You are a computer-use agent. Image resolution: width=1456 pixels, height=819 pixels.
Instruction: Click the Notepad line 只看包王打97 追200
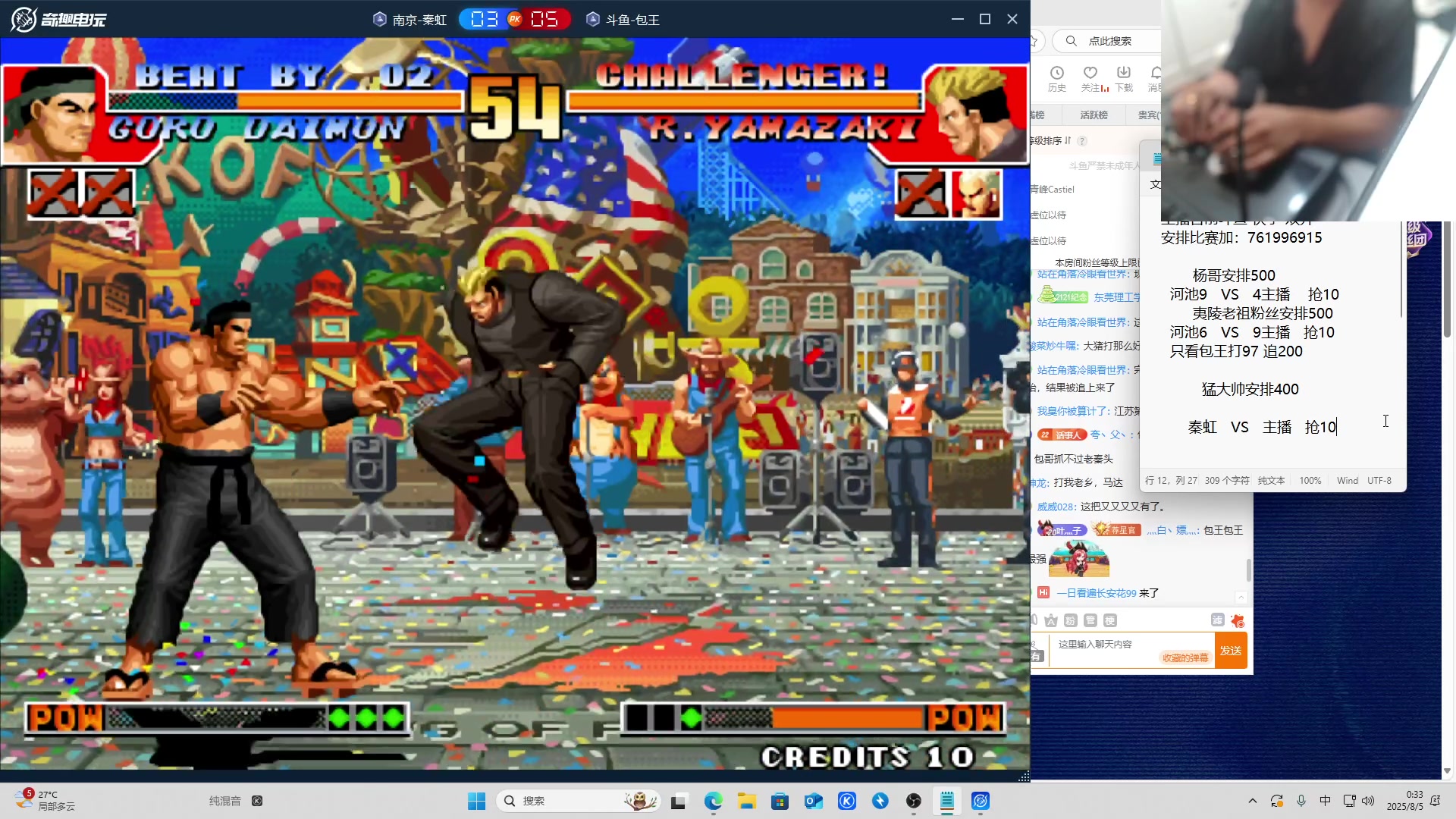[1236, 351]
